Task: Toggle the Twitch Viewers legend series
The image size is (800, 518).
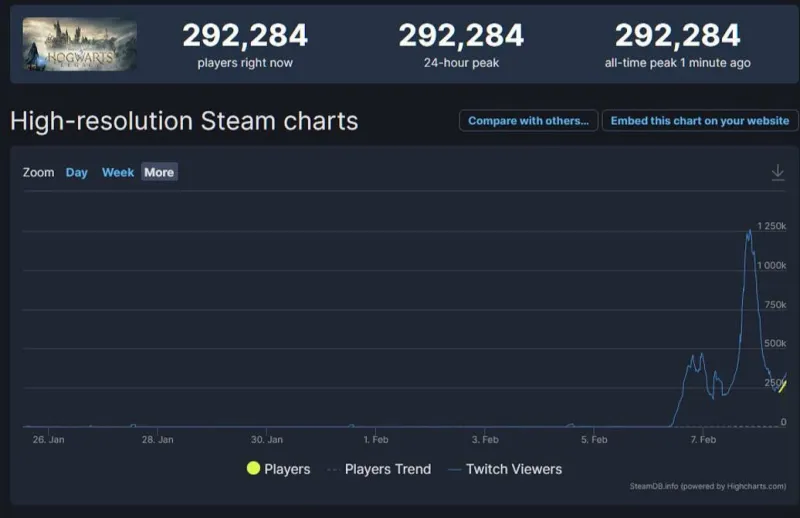Action: click(513, 469)
